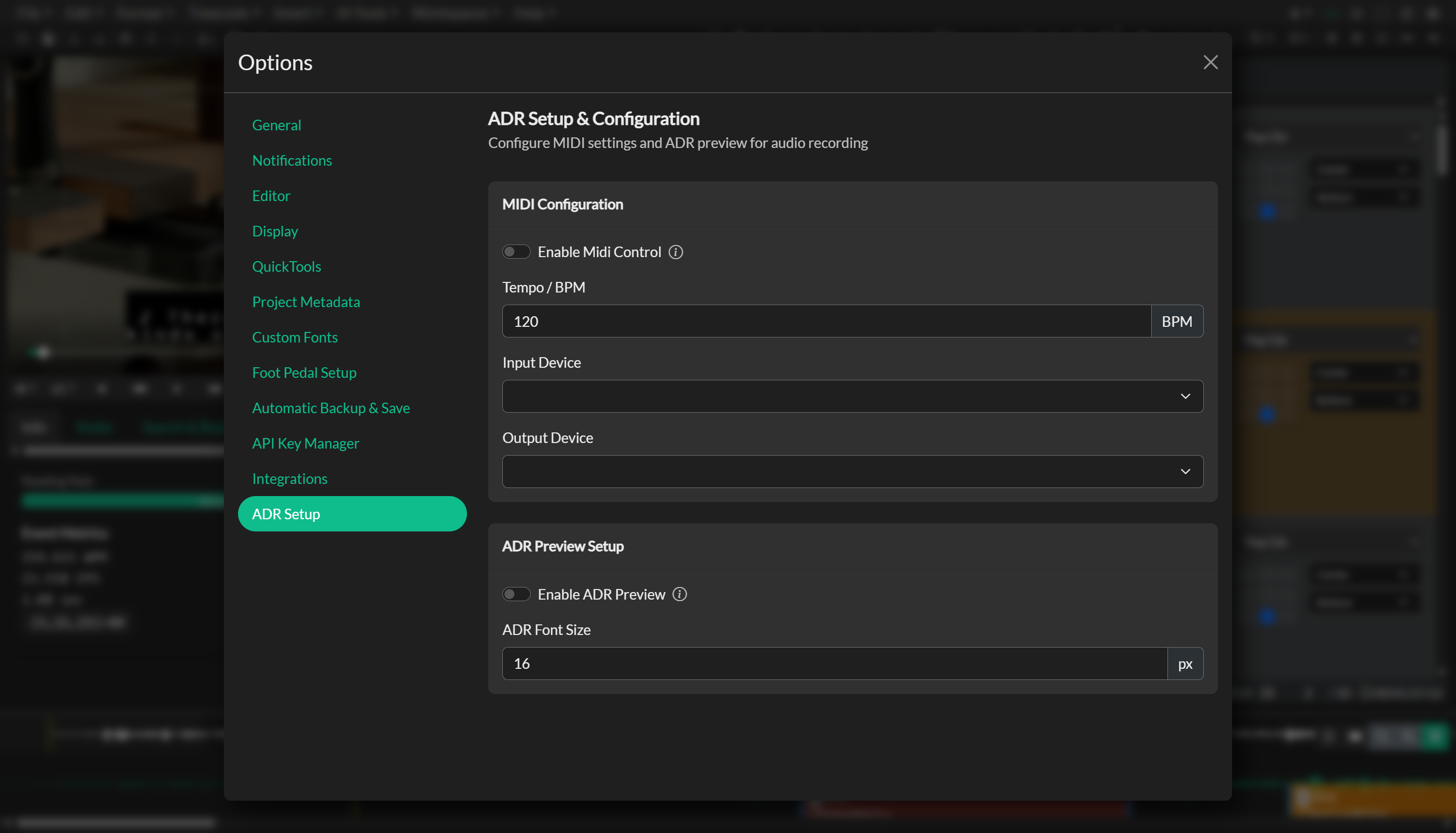Image resolution: width=1456 pixels, height=833 pixels.
Task: Open the API Key Manager
Action: pos(306,443)
